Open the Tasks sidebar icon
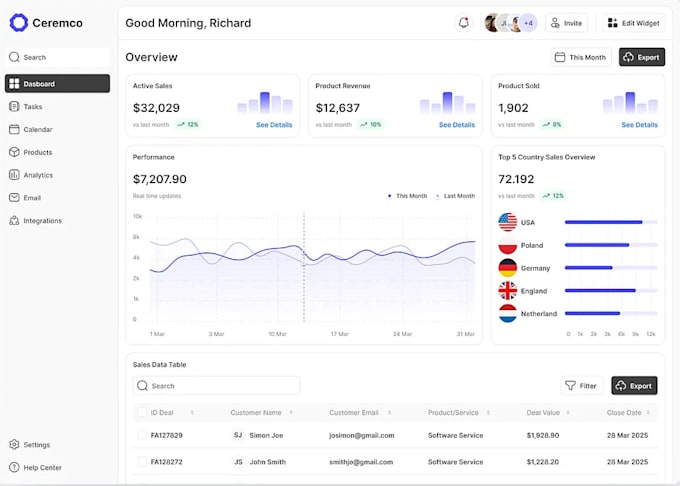 click(x=14, y=106)
